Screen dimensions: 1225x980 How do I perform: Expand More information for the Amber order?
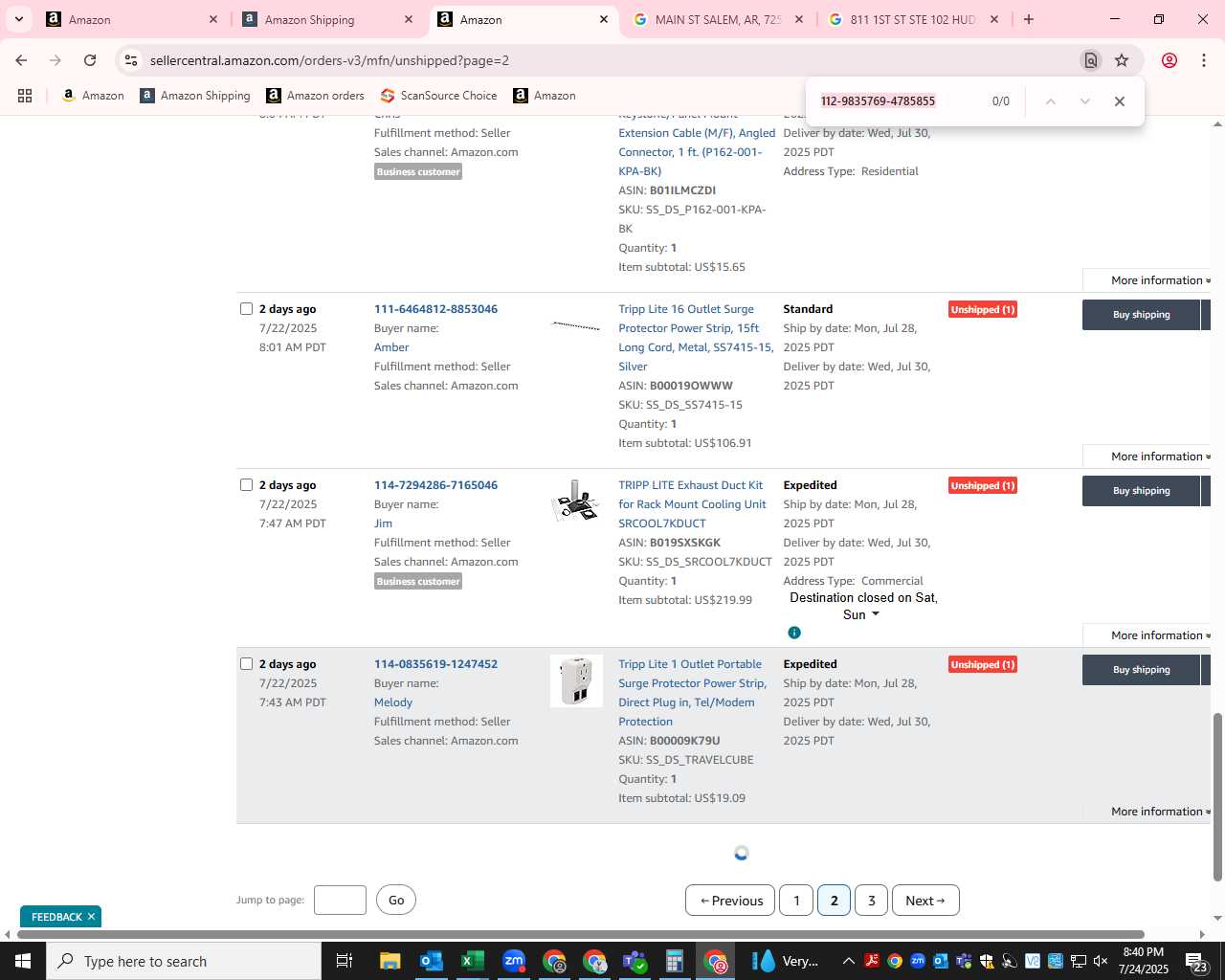click(1160, 457)
